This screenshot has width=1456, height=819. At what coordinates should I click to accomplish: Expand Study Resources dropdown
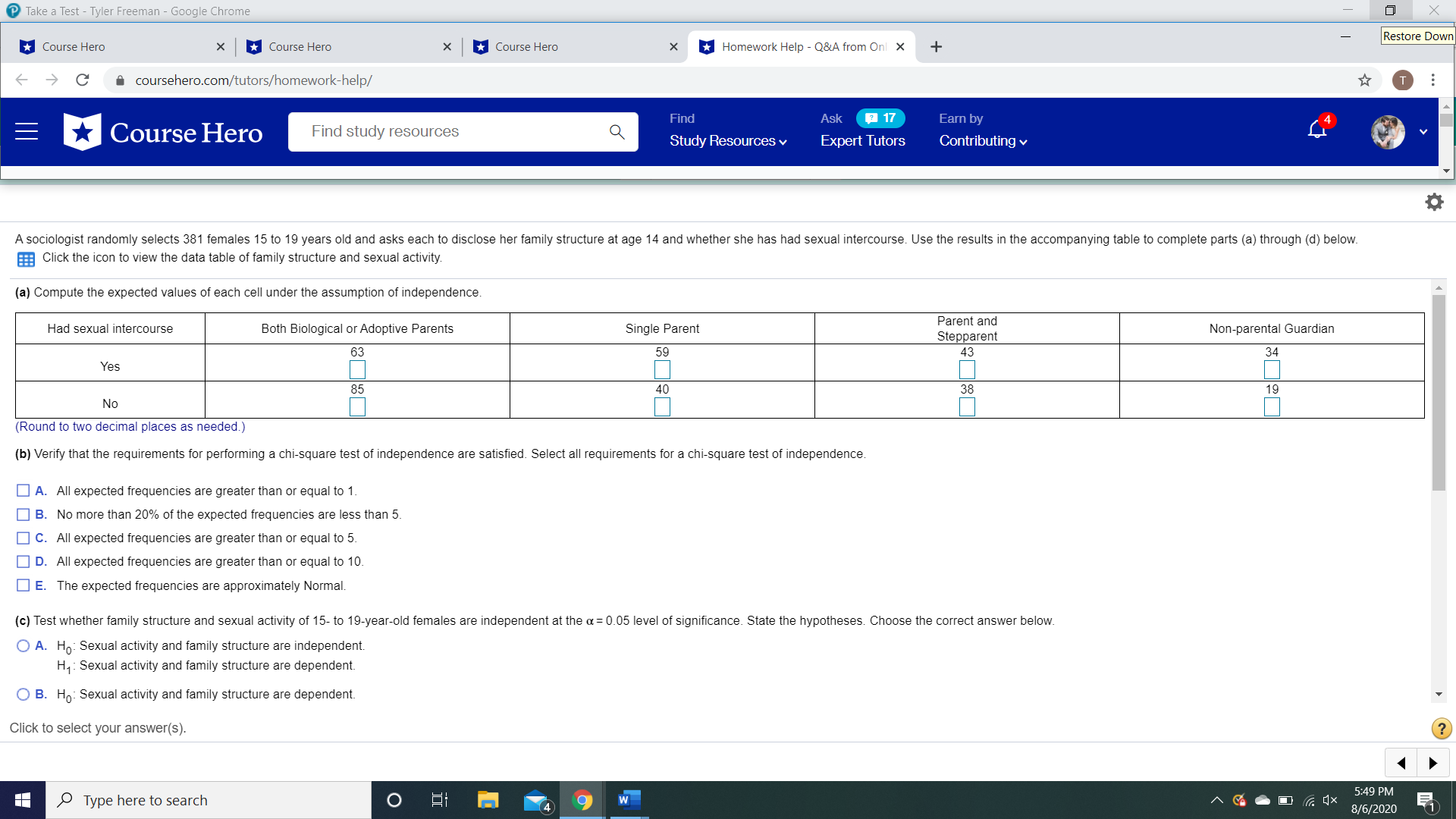tap(728, 141)
